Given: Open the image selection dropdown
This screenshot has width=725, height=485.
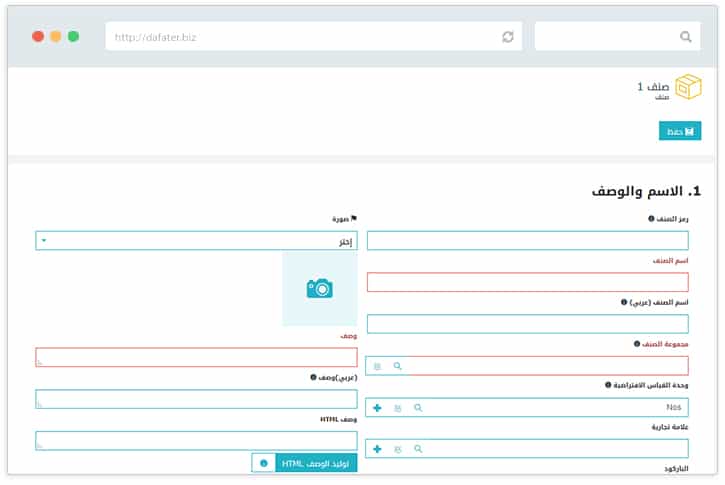Looking at the screenshot, I should pos(196,241).
